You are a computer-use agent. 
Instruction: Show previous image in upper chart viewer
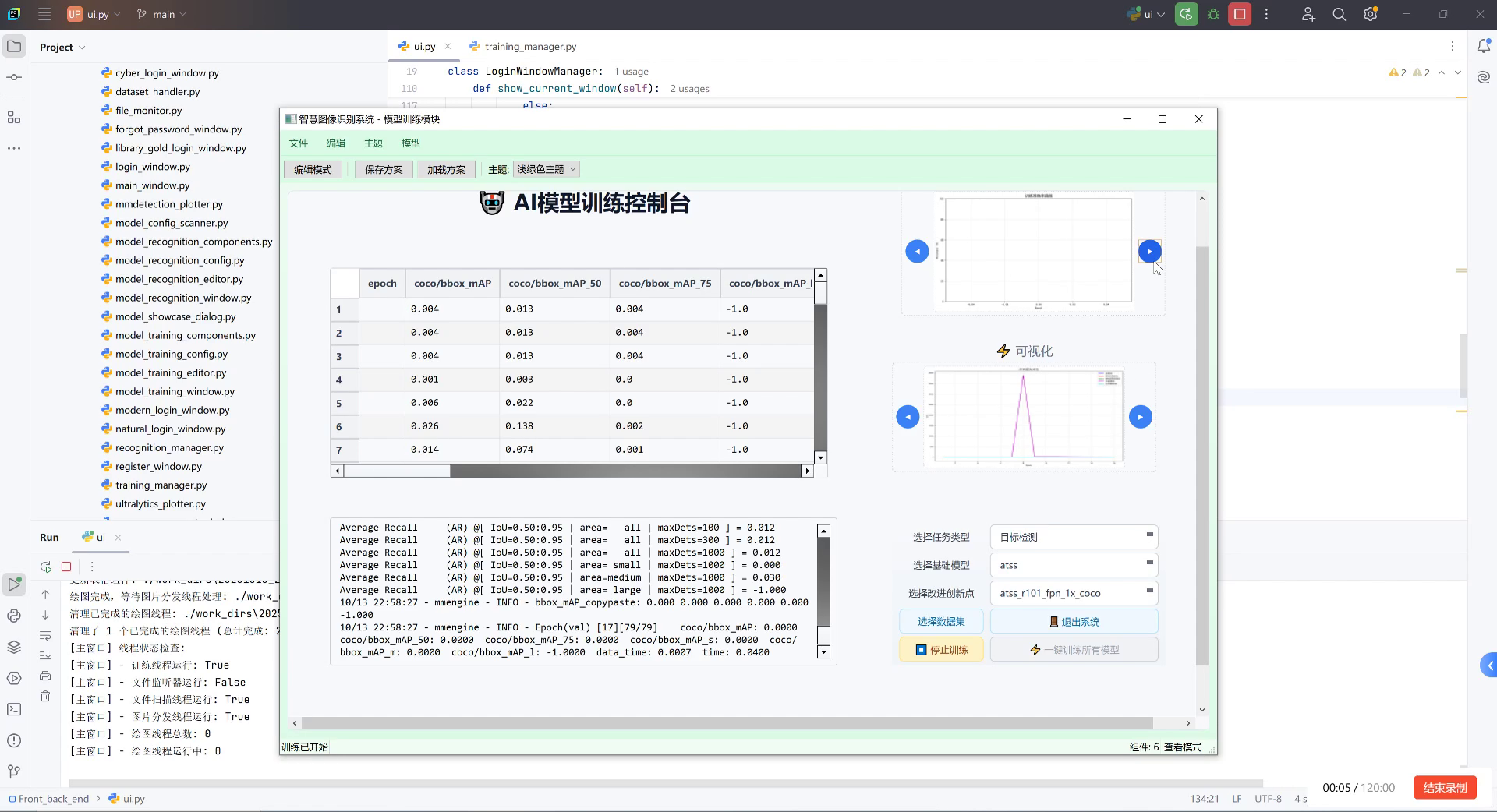coord(917,251)
